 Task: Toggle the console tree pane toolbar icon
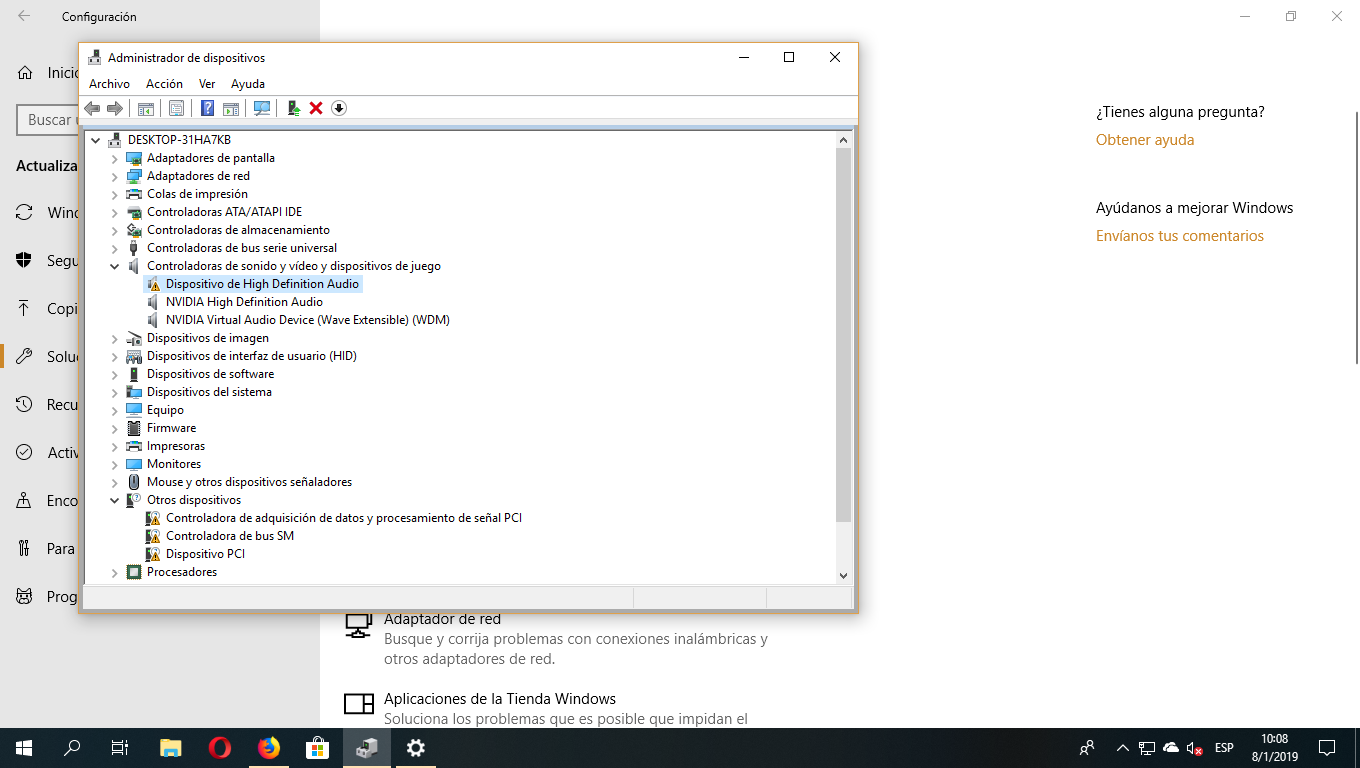click(146, 108)
